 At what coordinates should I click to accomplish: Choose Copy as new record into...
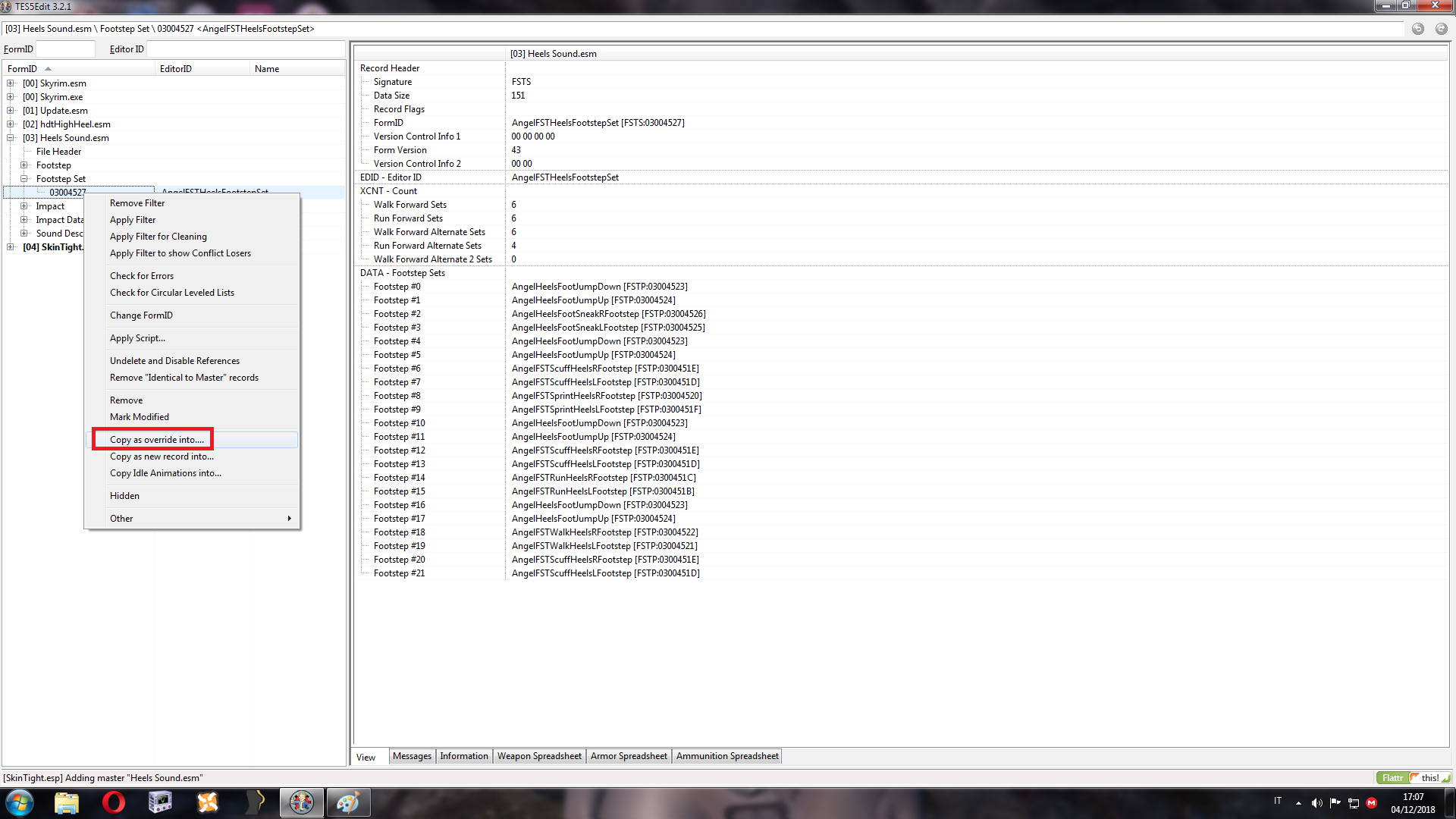[x=193, y=457]
